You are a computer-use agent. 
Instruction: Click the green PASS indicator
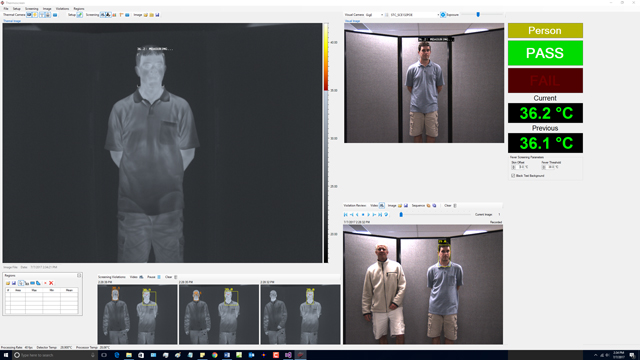click(x=545, y=53)
